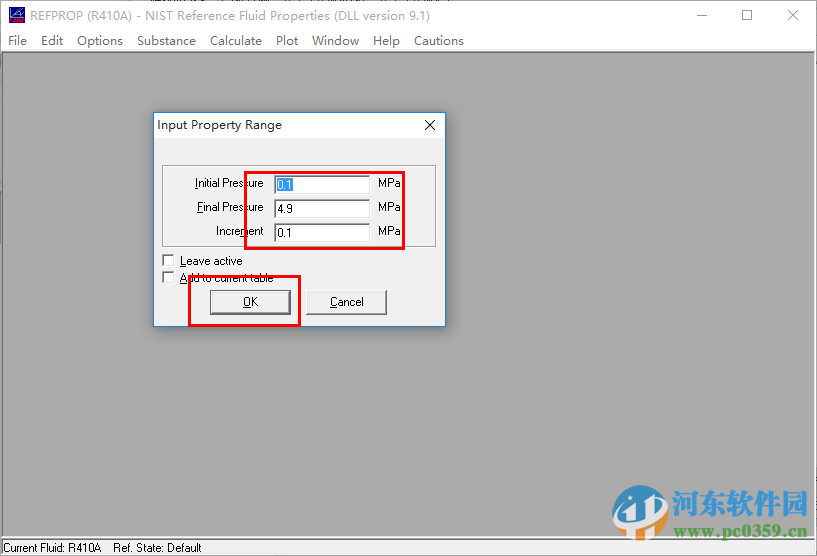Enable the Add to current table checkbox
Image resolution: width=817 pixels, height=556 pixels.
click(168, 277)
